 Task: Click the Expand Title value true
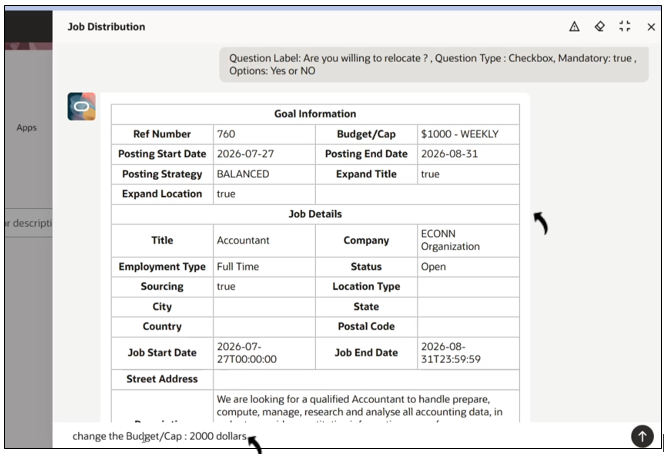tap(430, 174)
